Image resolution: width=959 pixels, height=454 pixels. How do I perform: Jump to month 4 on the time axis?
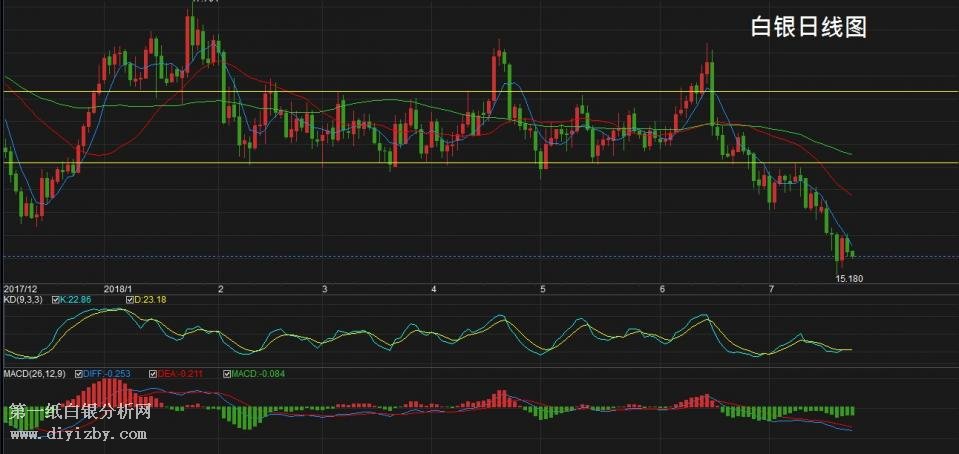coord(434,288)
